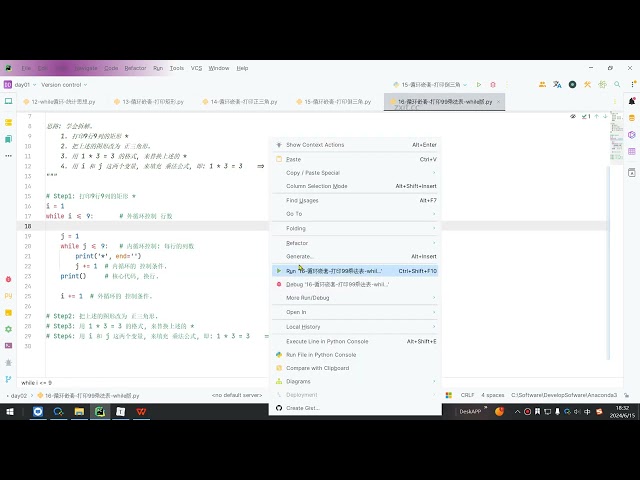Switch to the 13- file tab
The width and height of the screenshot is (640, 480).
coord(149,102)
